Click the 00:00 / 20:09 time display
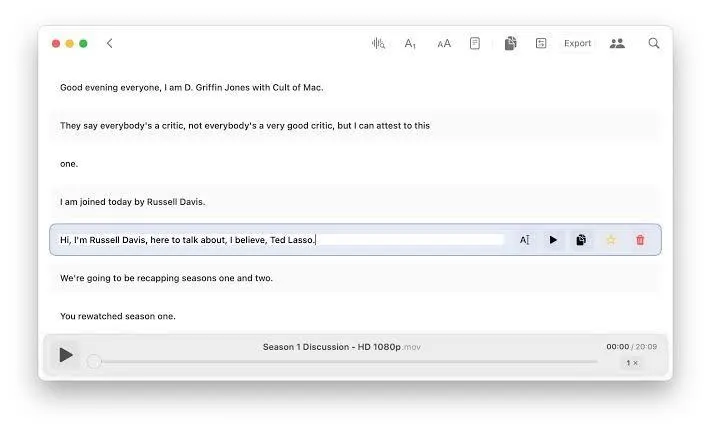This screenshot has width=711, height=431. (632, 347)
